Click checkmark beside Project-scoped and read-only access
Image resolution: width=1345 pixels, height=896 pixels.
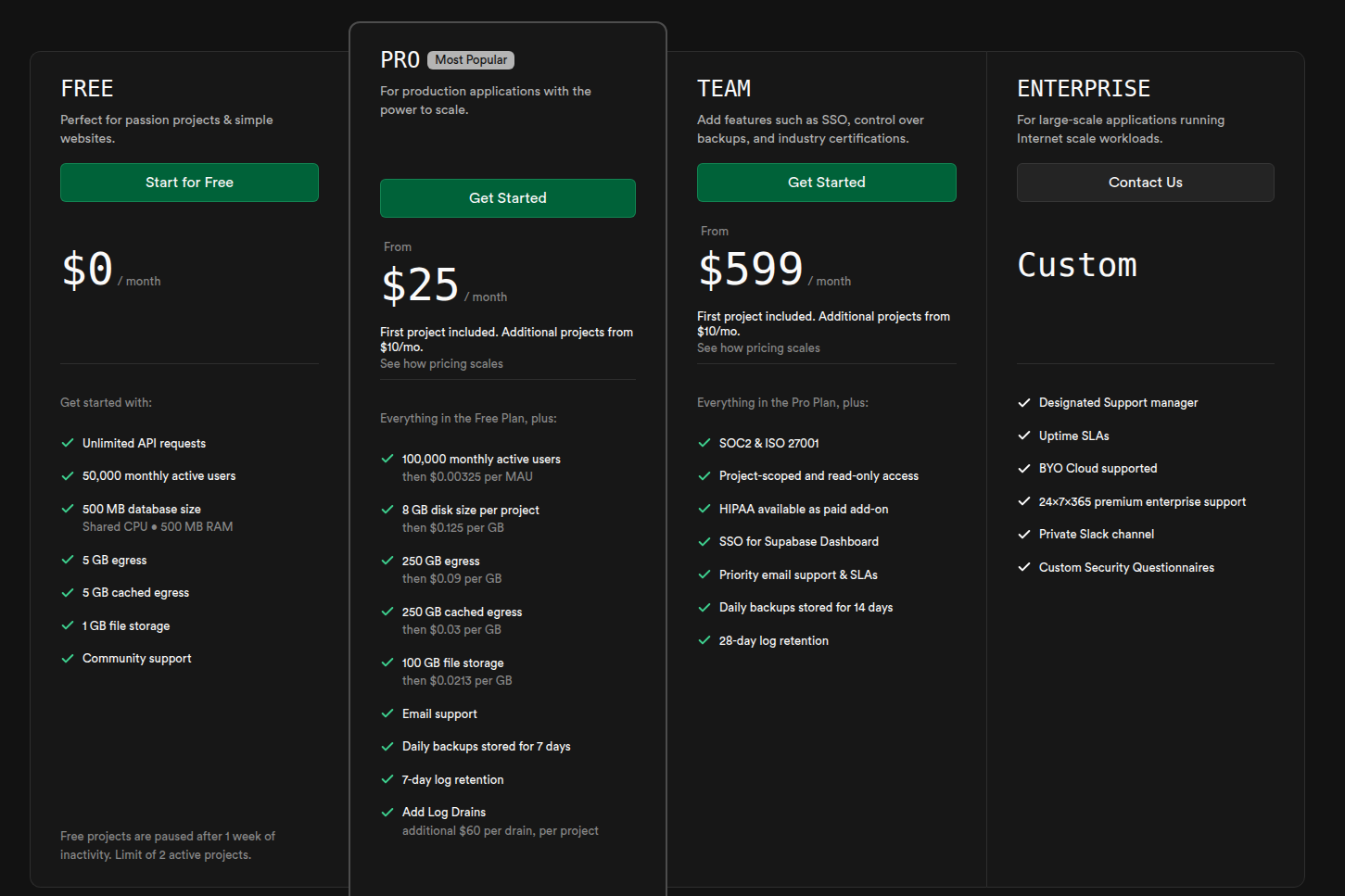coord(704,476)
